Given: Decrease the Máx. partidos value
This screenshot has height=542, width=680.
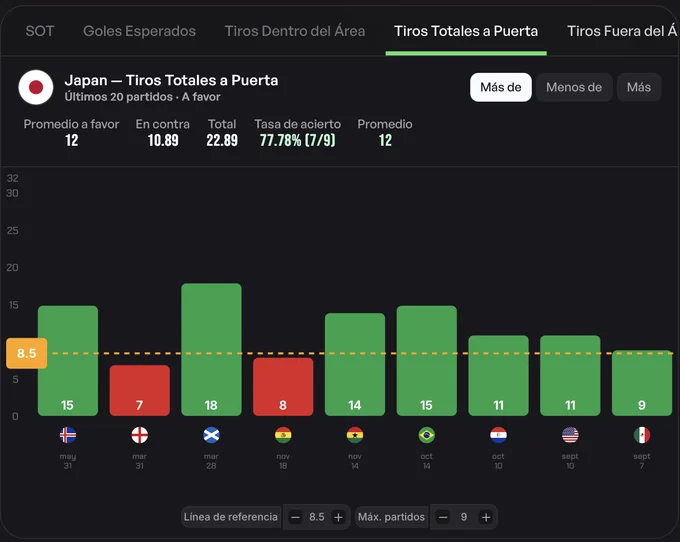Looking at the screenshot, I should 443,517.
